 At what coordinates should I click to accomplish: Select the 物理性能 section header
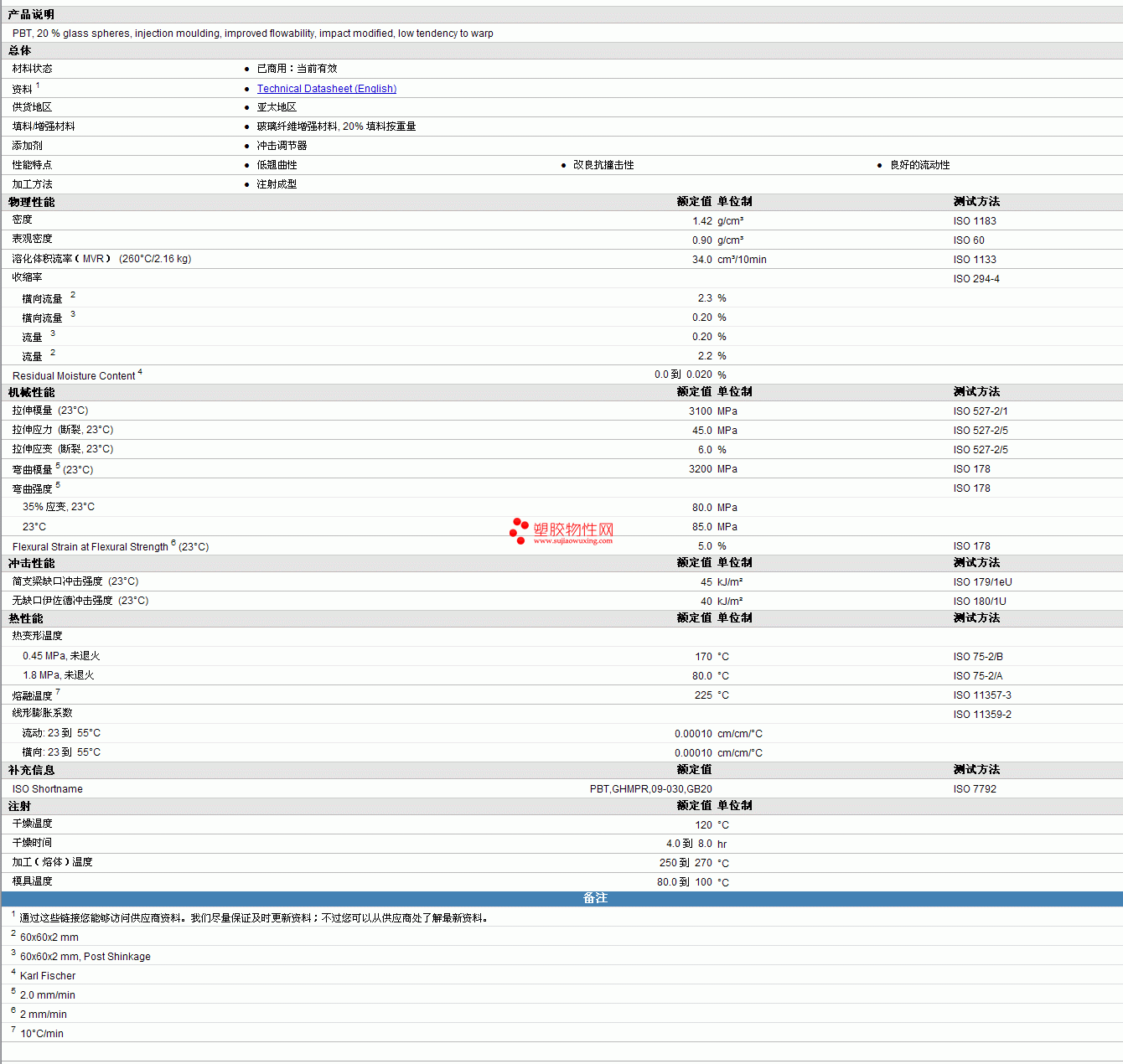[31, 202]
